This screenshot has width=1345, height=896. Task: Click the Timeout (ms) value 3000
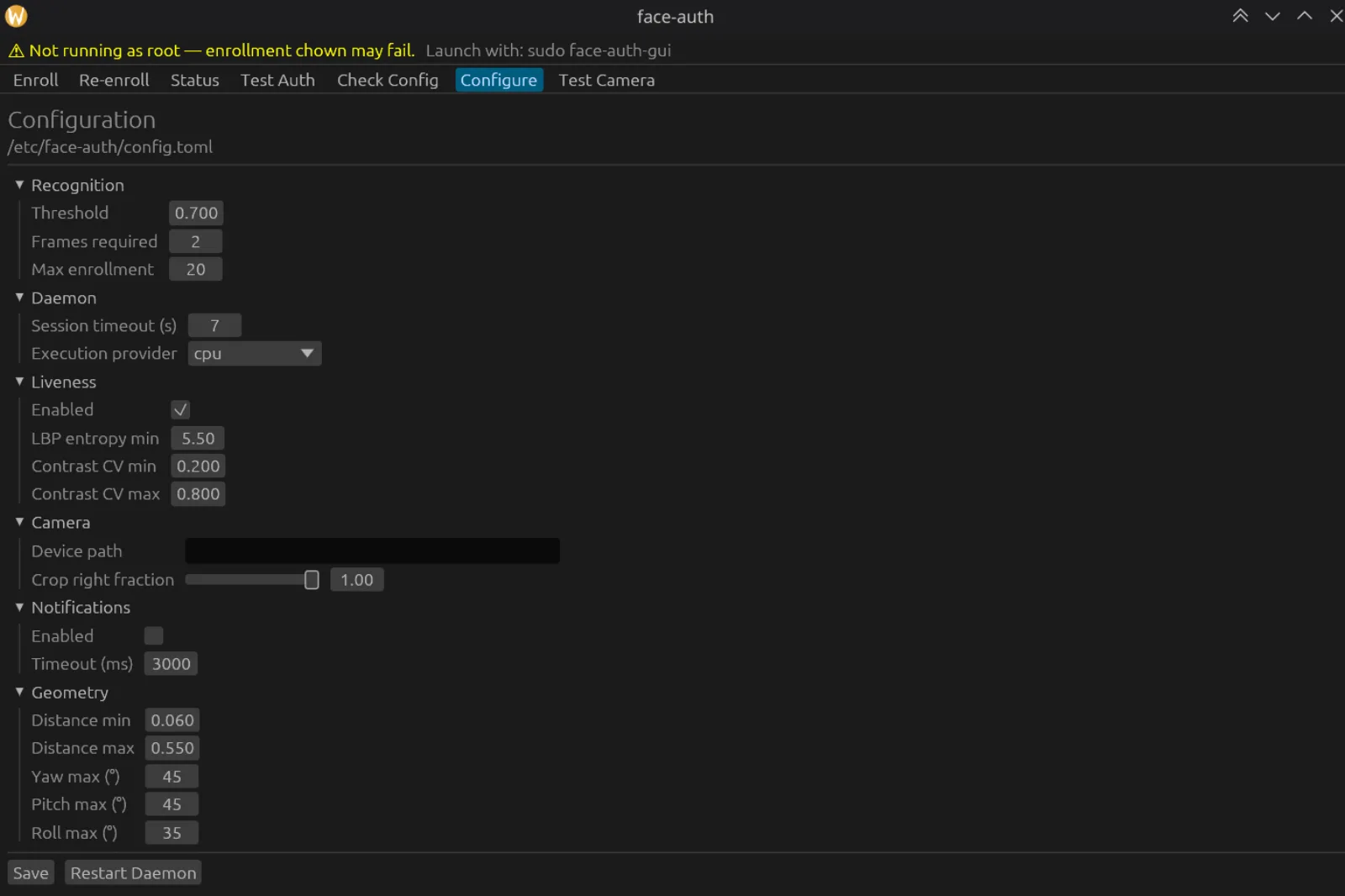[171, 664]
